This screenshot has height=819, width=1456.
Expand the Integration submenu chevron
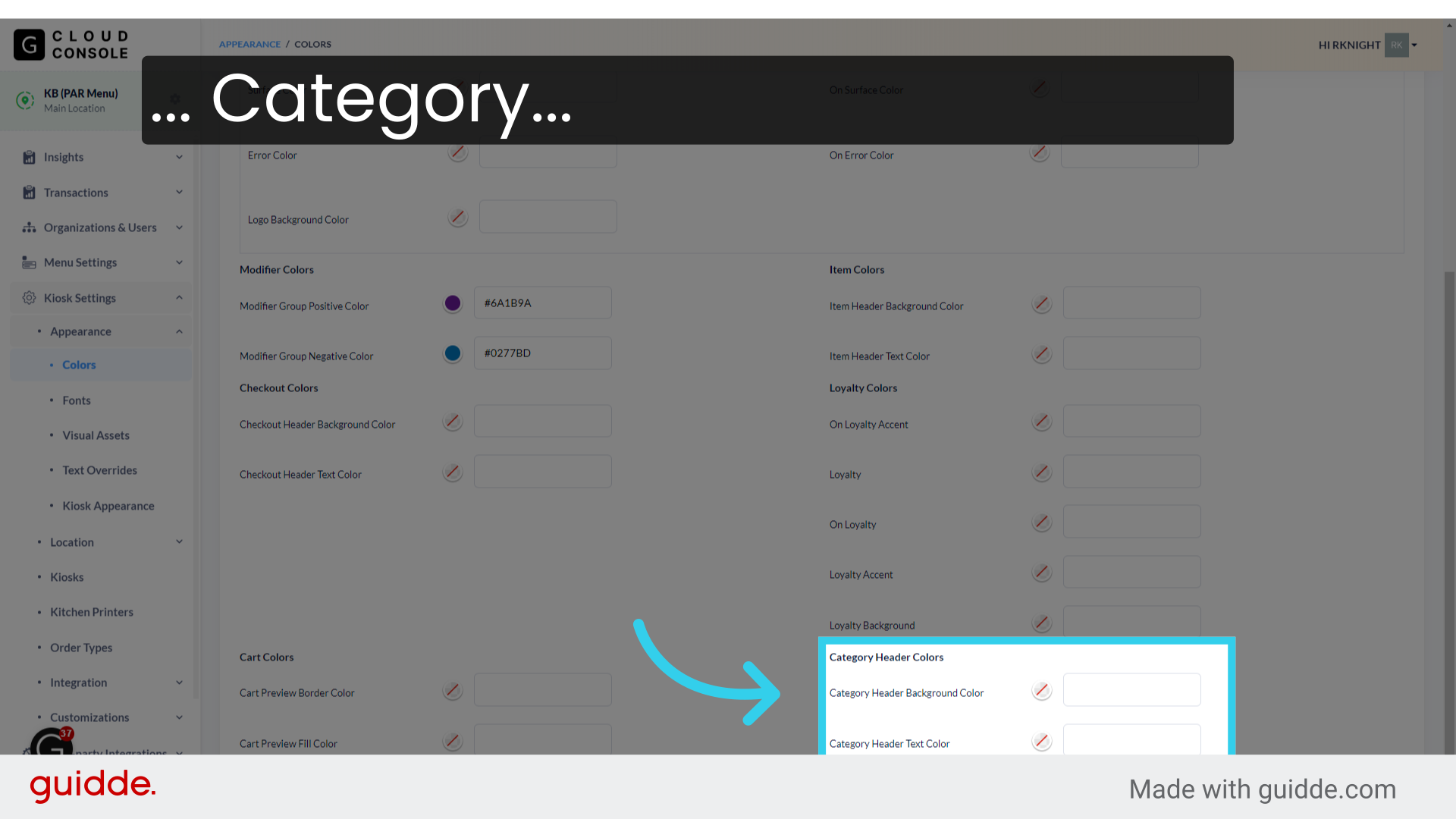click(x=180, y=682)
